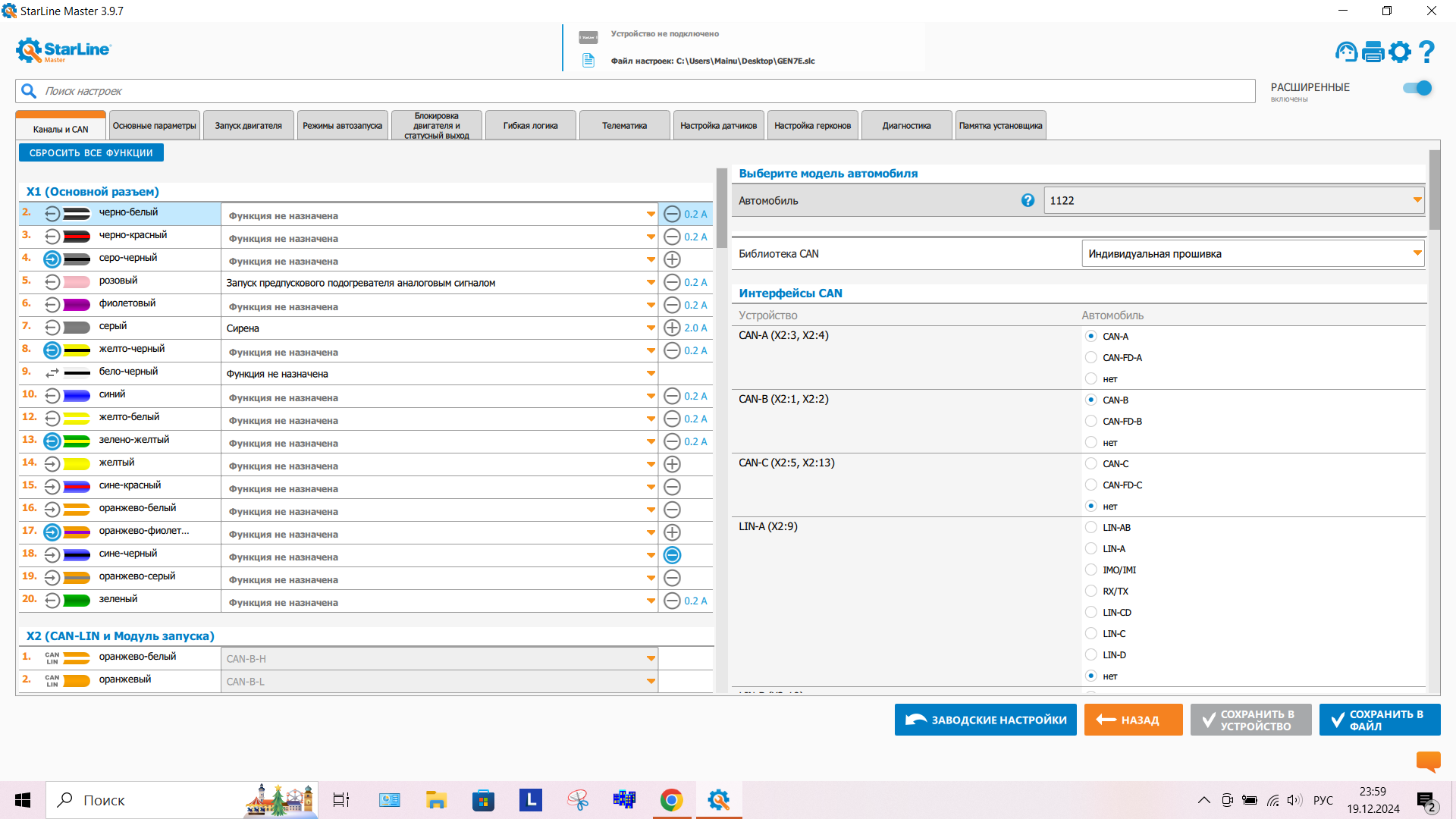The height and width of the screenshot is (819, 1456).
Task: Click the зеленый wire color swatch
Action: [77, 601]
